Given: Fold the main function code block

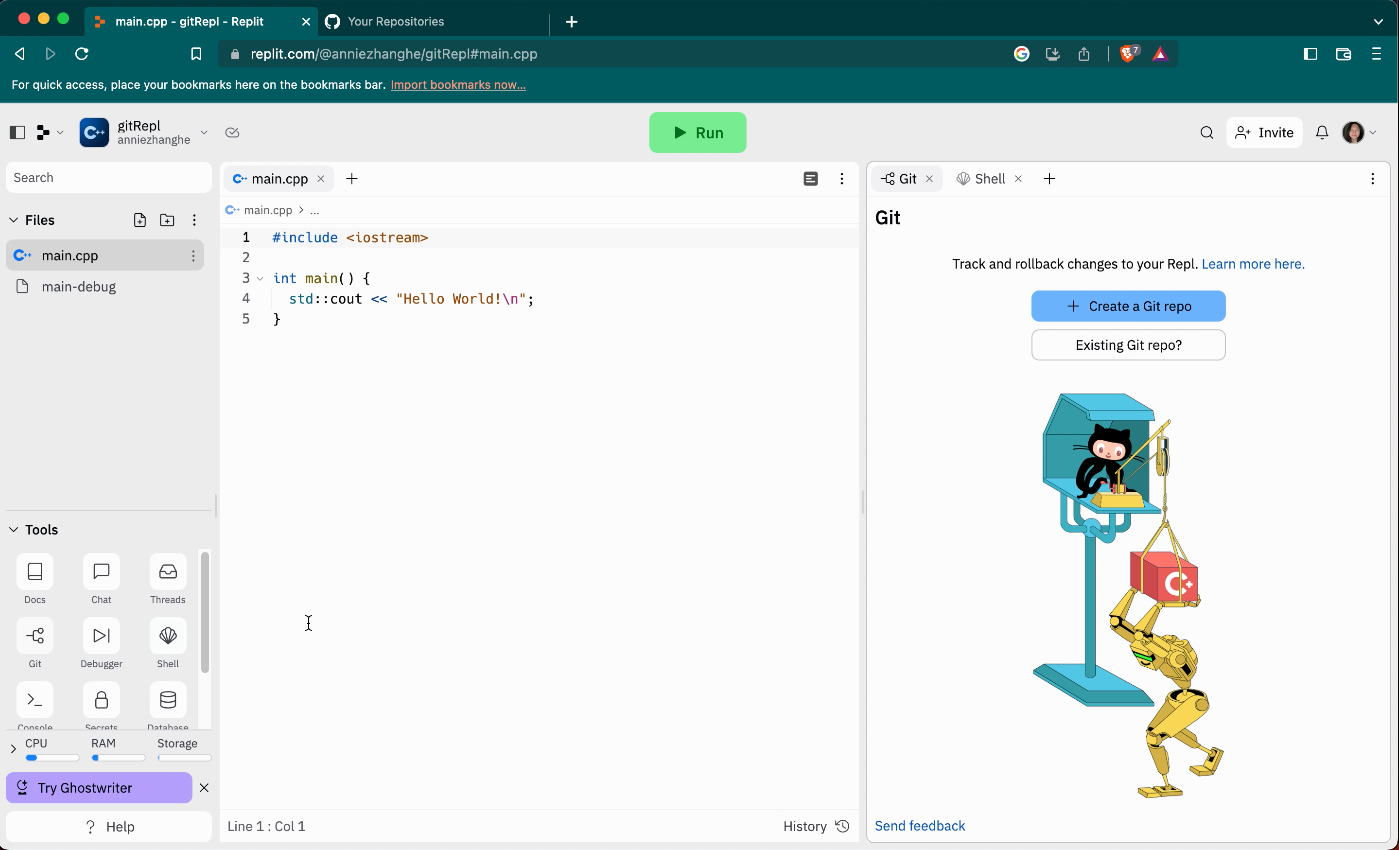Looking at the screenshot, I should click(260, 278).
